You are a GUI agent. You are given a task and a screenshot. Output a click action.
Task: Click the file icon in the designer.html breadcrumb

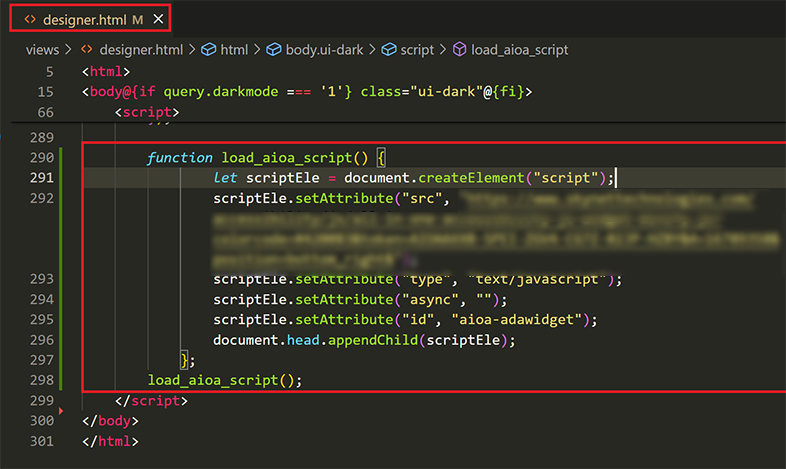[x=87, y=49]
